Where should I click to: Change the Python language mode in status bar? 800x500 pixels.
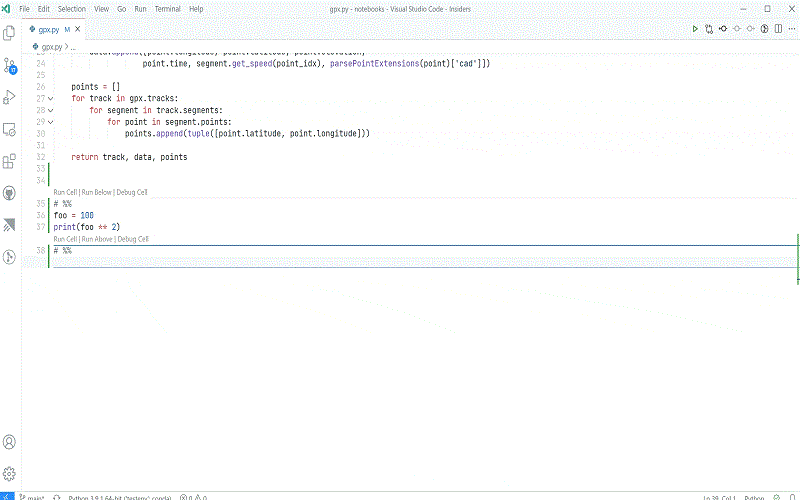click(x=754, y=497)
